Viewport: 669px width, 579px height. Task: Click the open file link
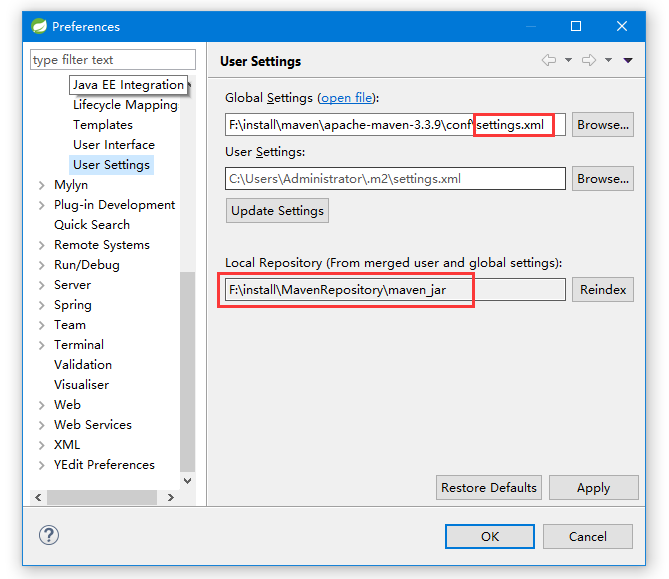pos(346,98)
